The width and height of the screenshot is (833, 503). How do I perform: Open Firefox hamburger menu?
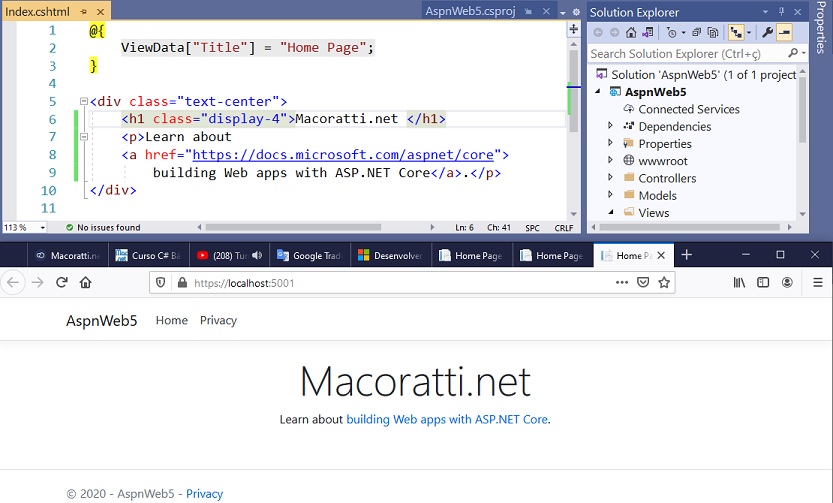(x=818, y=283)
